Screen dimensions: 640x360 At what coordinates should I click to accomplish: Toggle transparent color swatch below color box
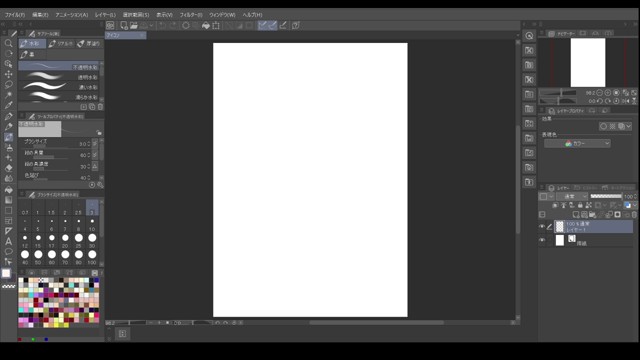[8, 287]
